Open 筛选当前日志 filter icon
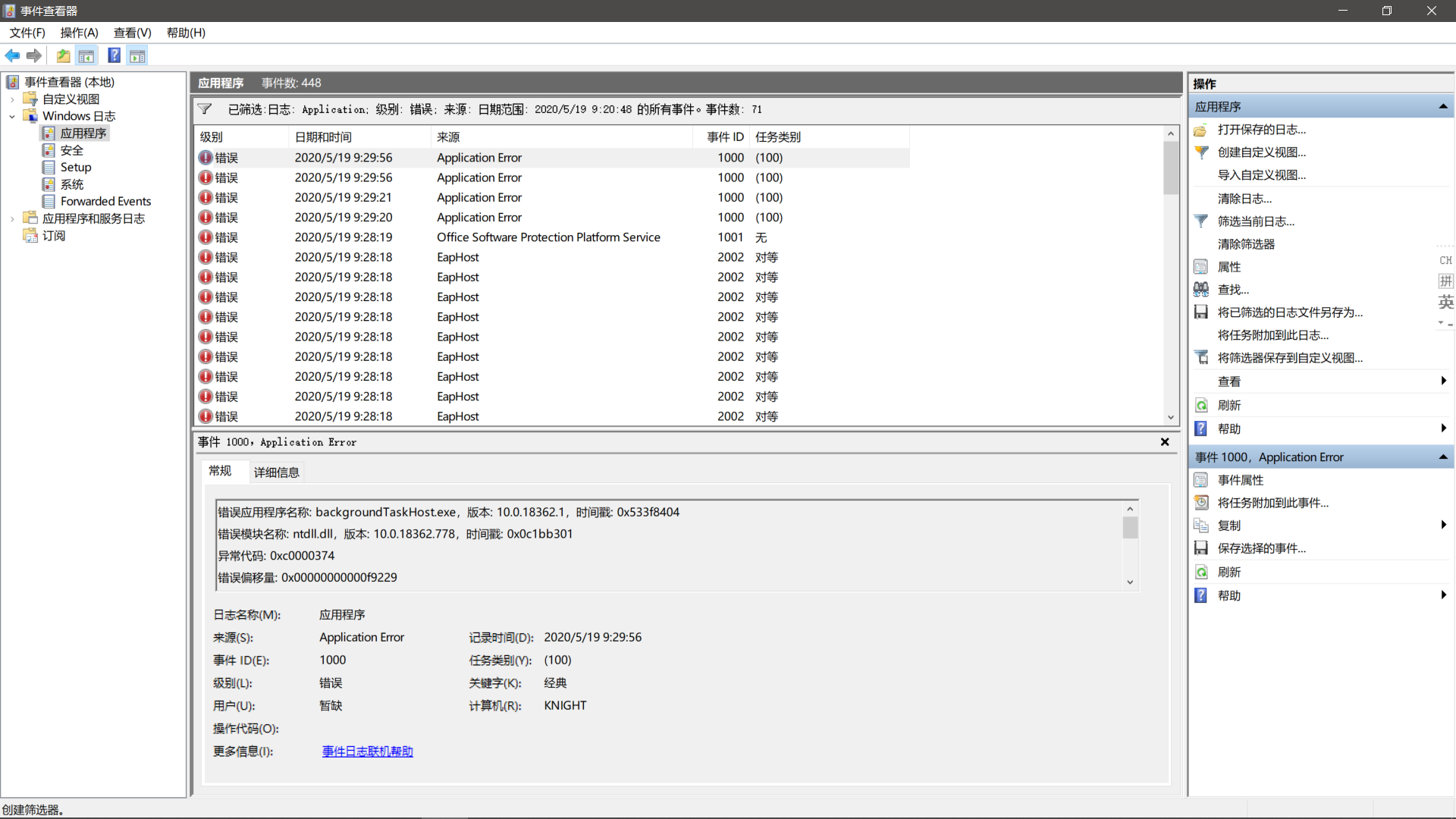 click(1202, 221)
